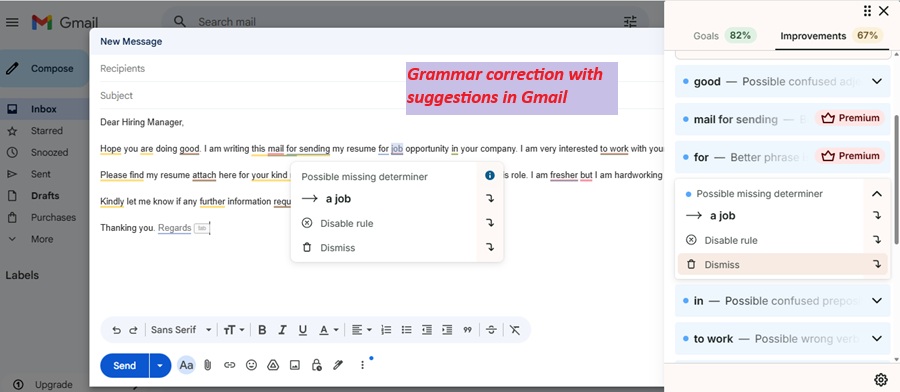The height and width of the screenshot is (392, 900).
Task: Open the Send options dropdown arrow
Action: 160,366
